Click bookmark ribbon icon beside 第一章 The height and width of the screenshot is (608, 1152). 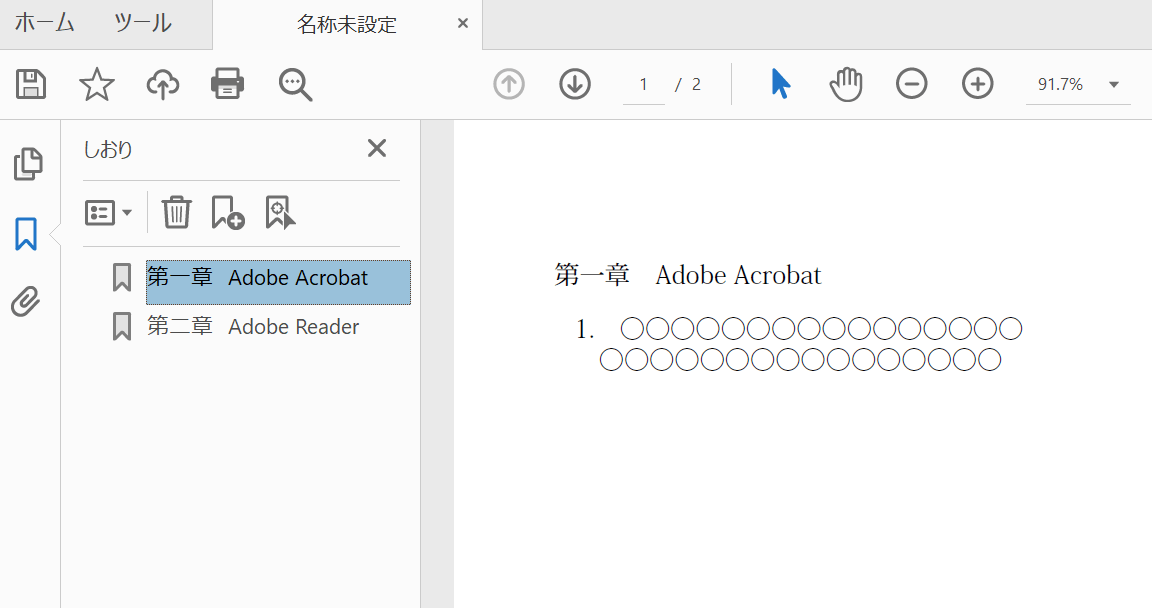[122, 278]
